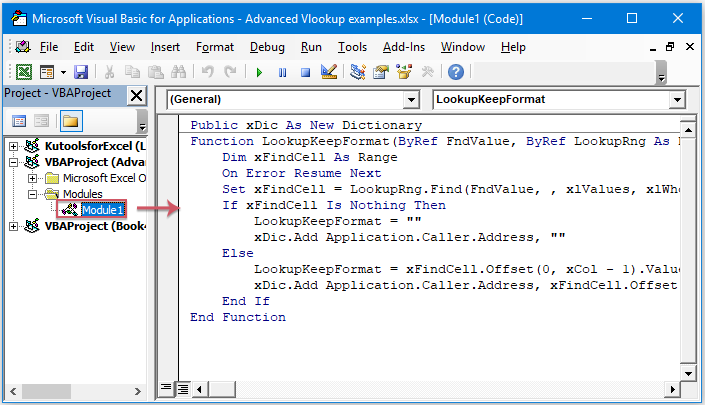Viewport: 705px width, 405px height.
Task: Click the Properties Window toolbar icon
Action: click(x=381, y=72)
